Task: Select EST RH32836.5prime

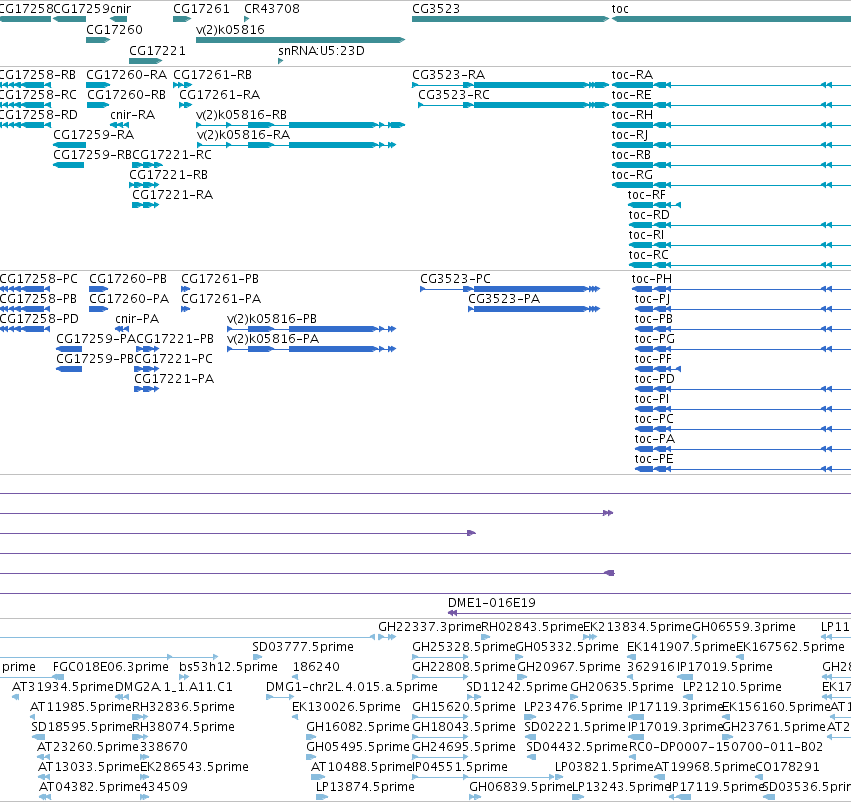Action: point(140,717)
